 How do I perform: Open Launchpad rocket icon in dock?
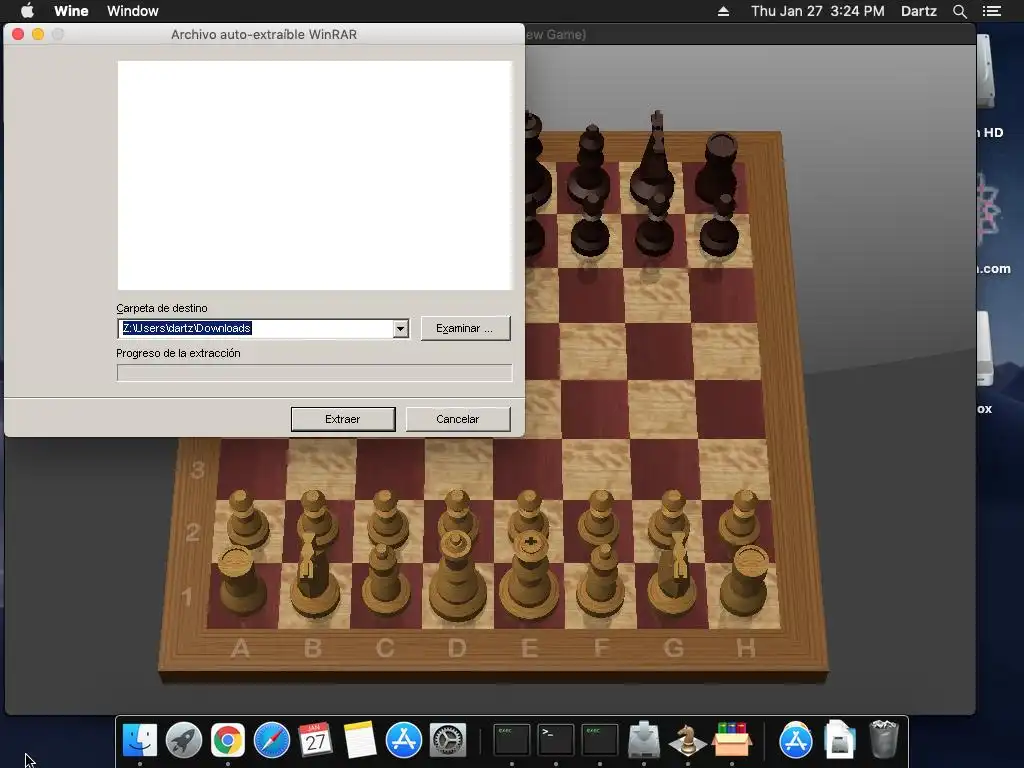point(184,740)
